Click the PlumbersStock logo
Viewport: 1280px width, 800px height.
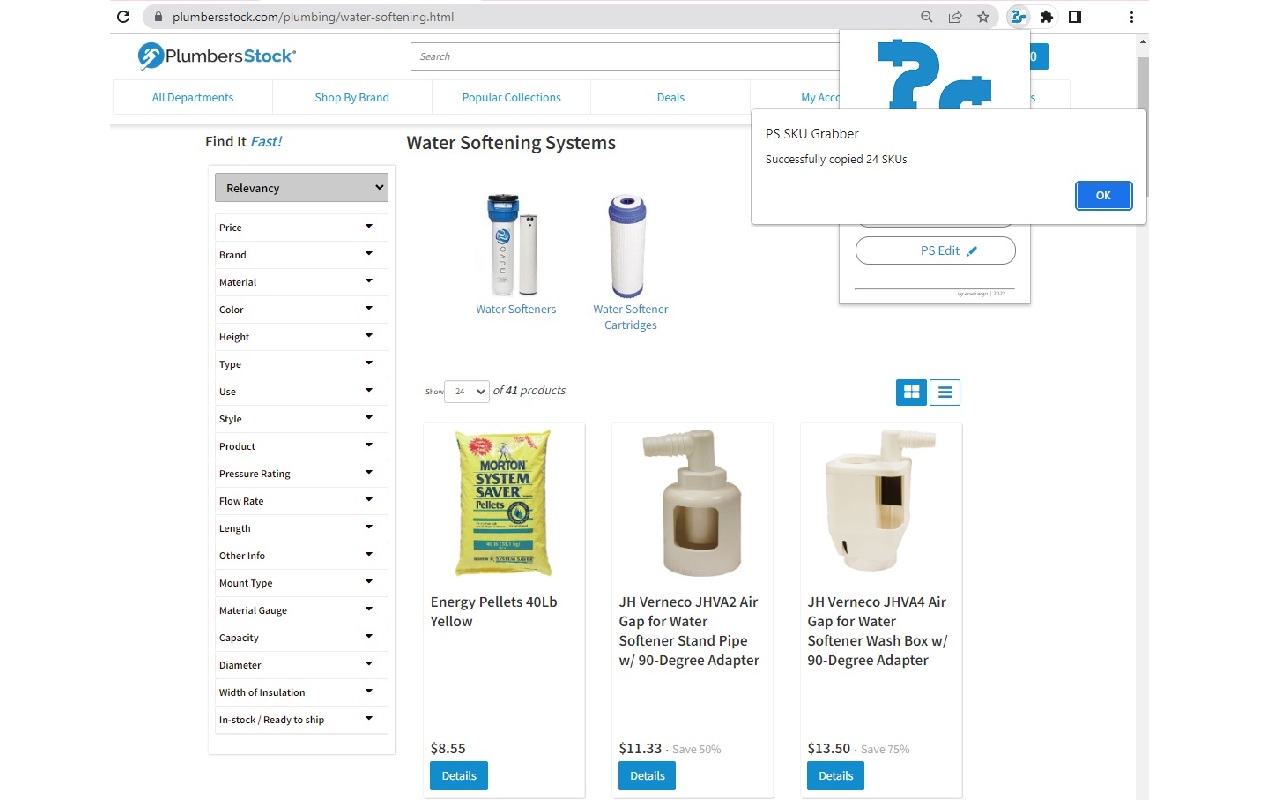(217, 56)
